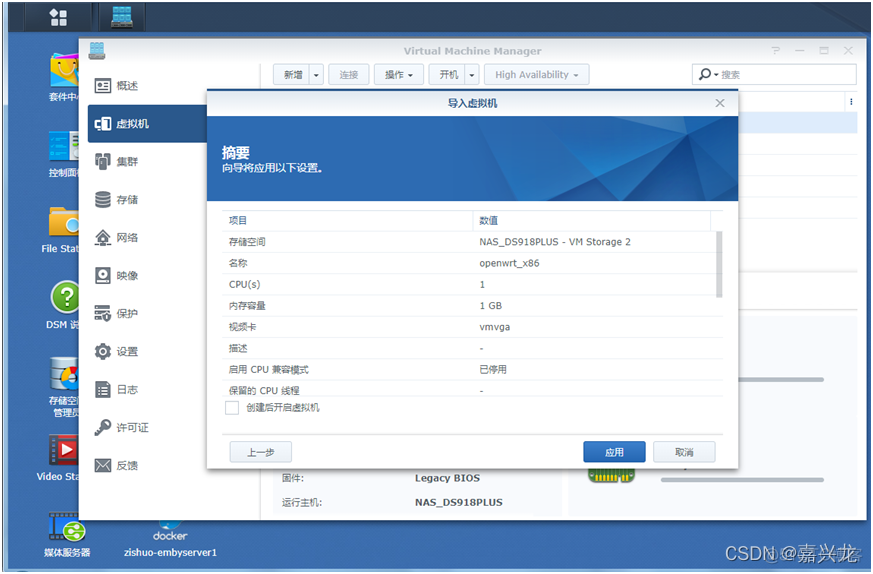This screenshot has width=873, height=574.
Task: Click the Virtual Machine Manager title icon
Action: (x=97, y=51)
